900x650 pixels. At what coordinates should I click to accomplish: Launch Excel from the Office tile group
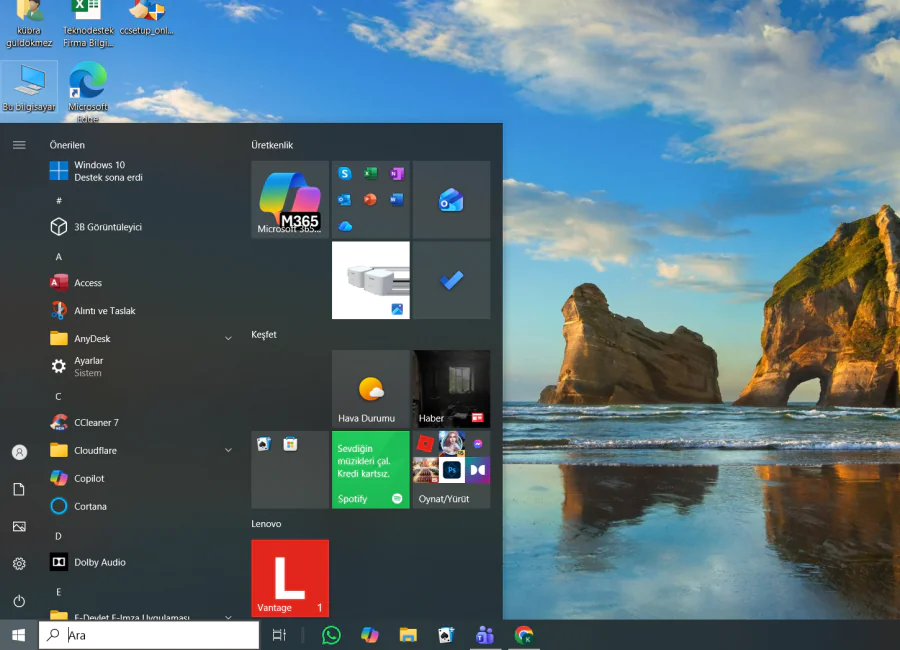pos(368,173)
